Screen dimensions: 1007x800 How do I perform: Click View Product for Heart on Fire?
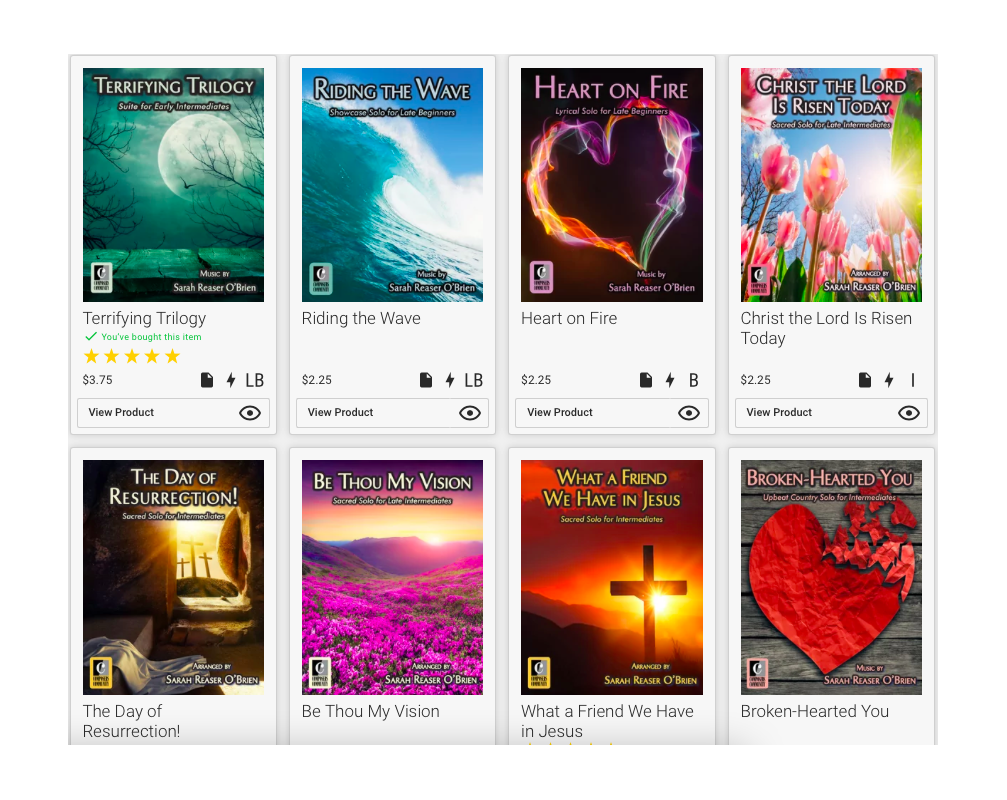pos(611,413)
